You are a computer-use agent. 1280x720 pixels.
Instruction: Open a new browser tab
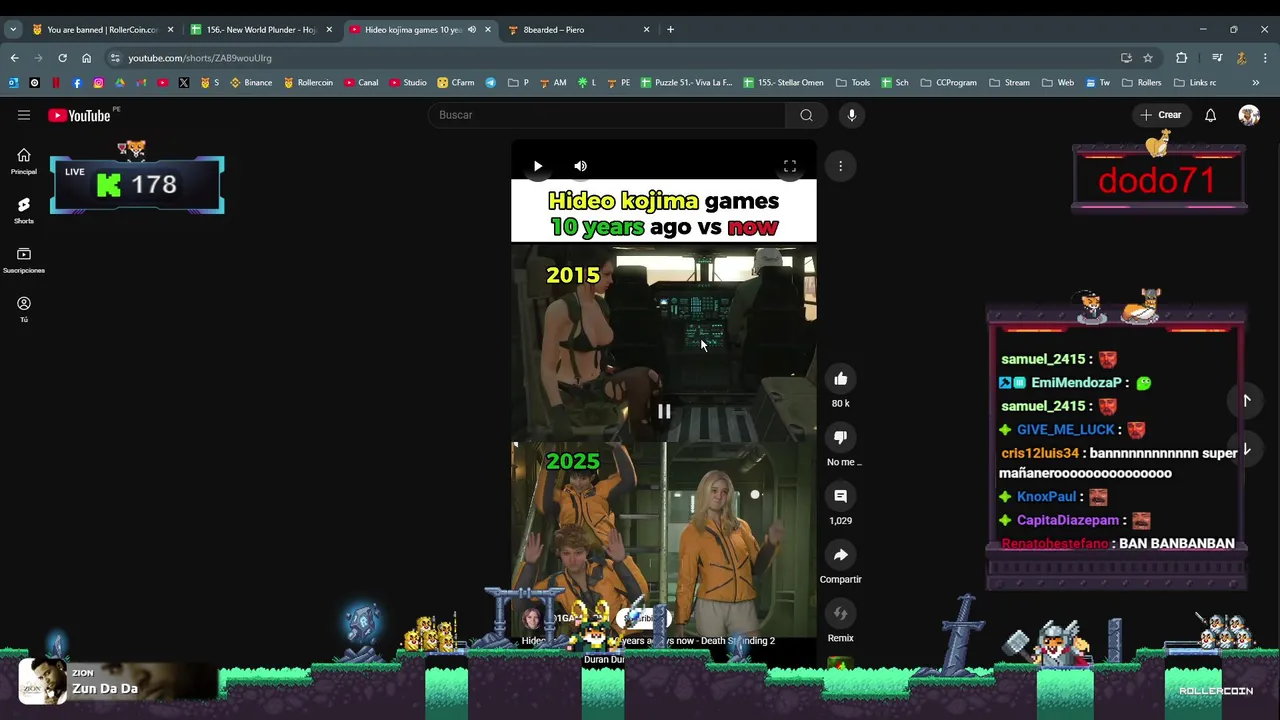coord(670,30)
